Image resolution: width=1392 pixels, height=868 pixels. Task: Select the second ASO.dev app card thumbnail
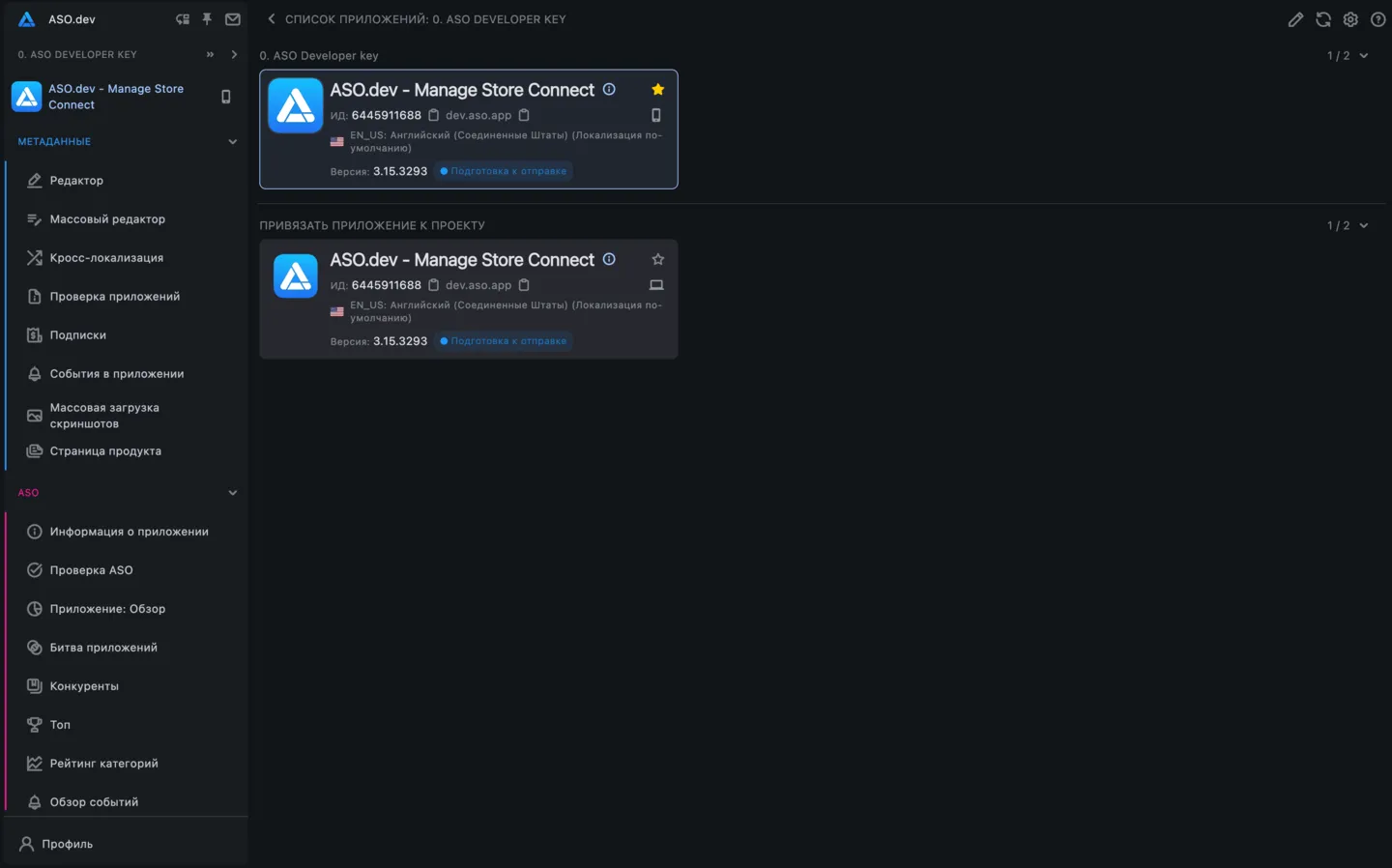(x=296, y=276)
